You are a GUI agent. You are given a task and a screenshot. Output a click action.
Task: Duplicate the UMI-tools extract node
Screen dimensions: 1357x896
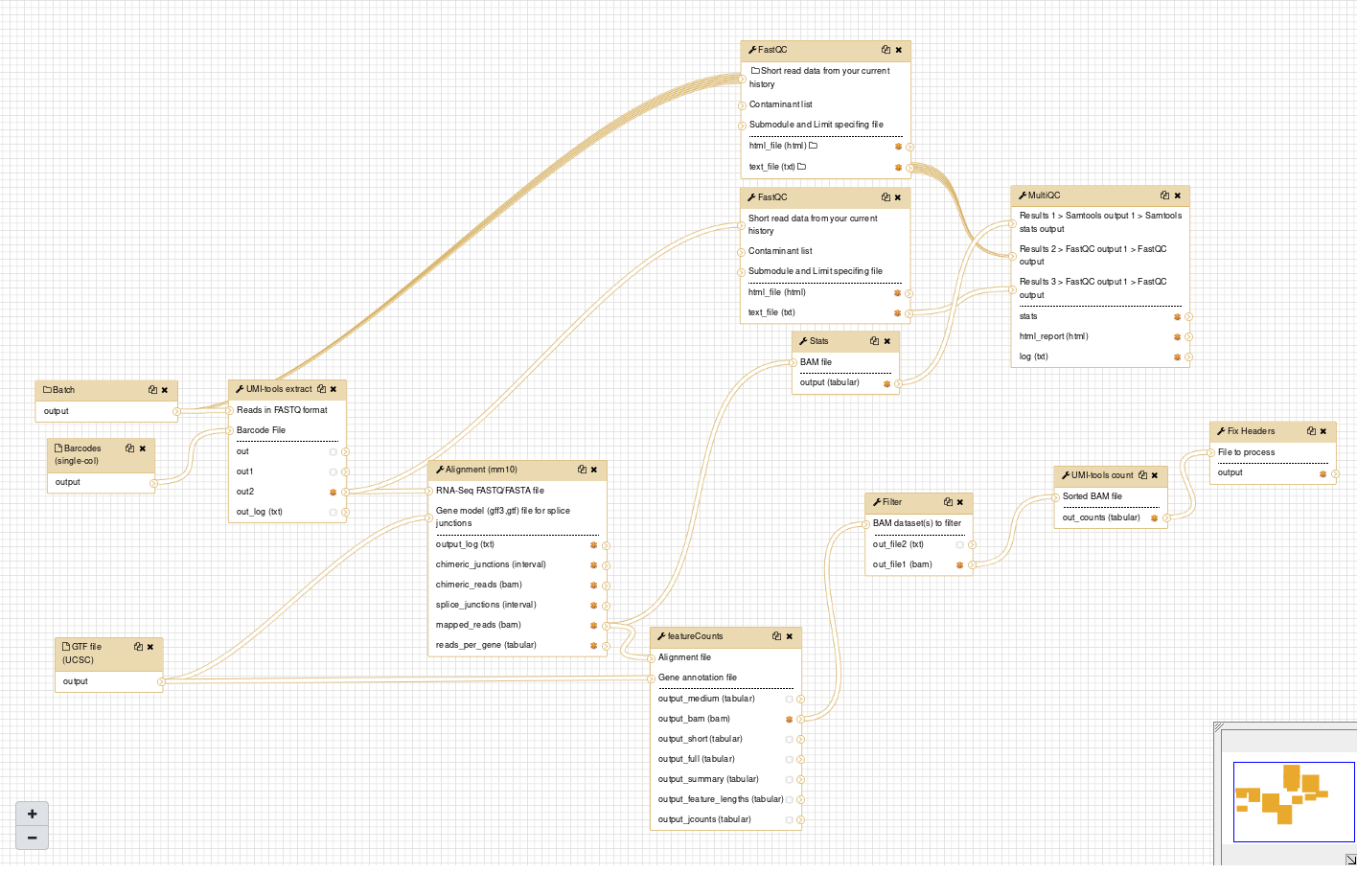[x=321, y=389]
